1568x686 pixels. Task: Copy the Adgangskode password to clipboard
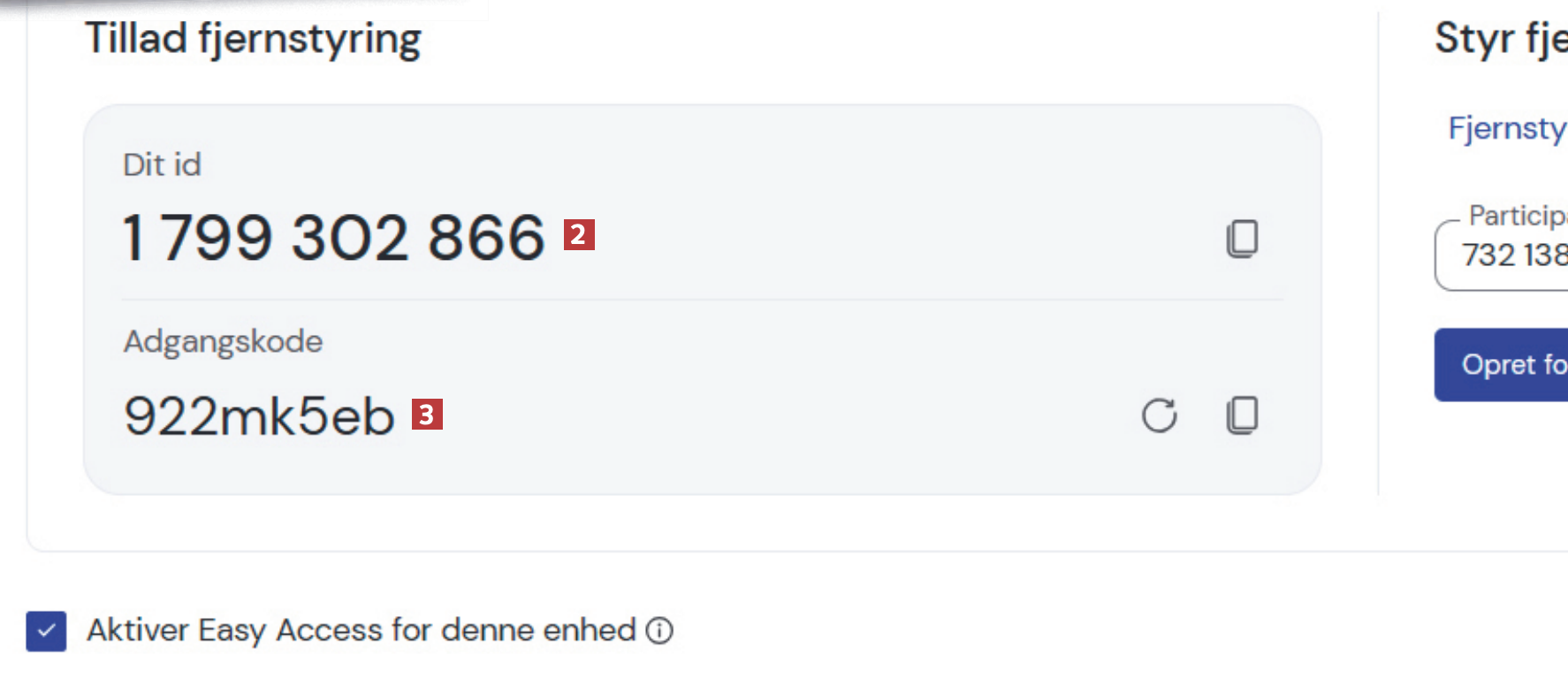pos(1242,415)
